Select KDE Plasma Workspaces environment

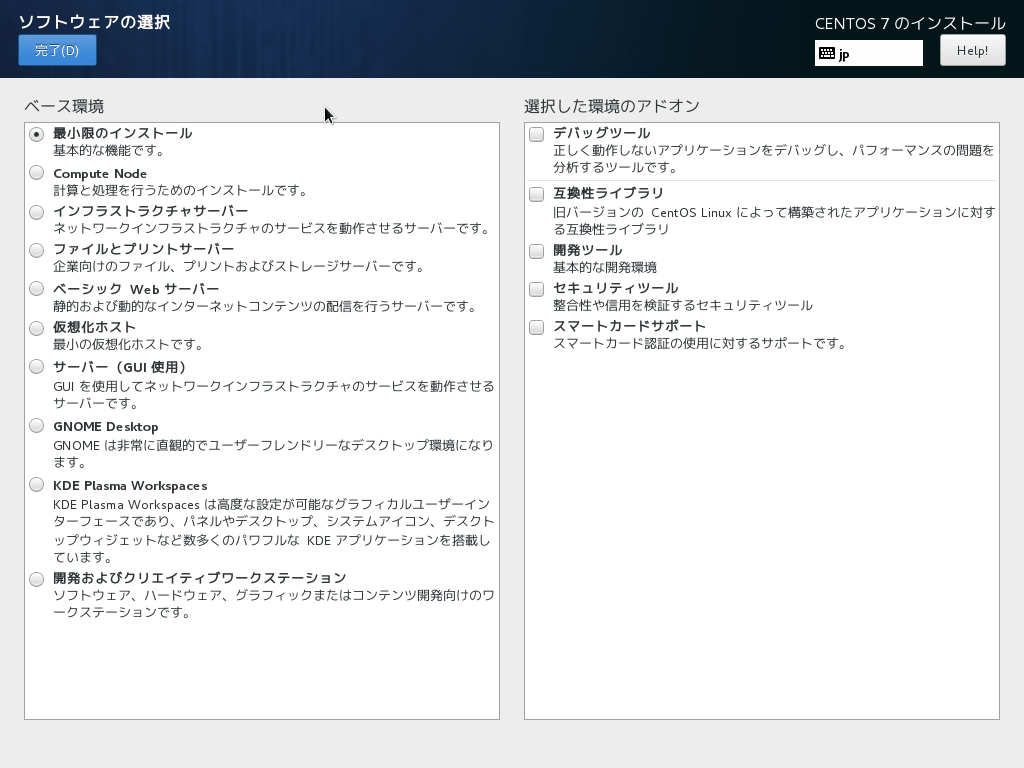point(37,485)
